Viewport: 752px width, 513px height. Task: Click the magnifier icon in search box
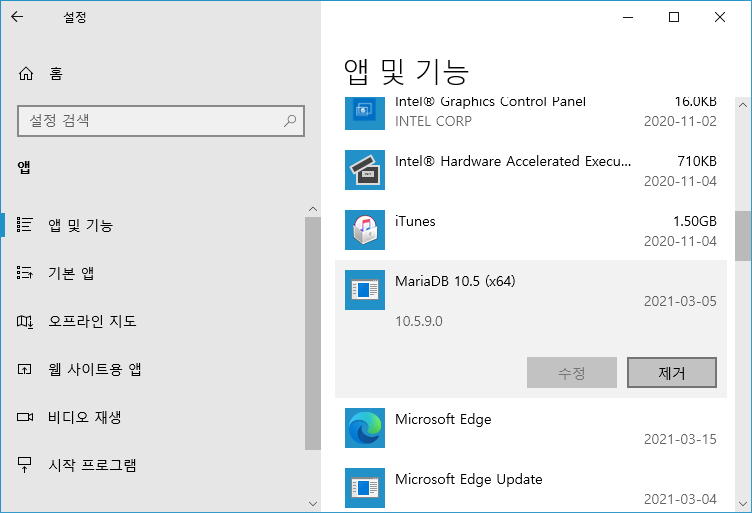tap(290, 121)
